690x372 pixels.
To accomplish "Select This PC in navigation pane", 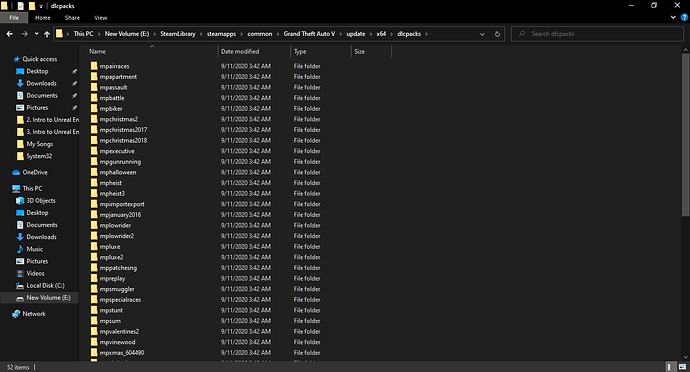I will point(32,188).
